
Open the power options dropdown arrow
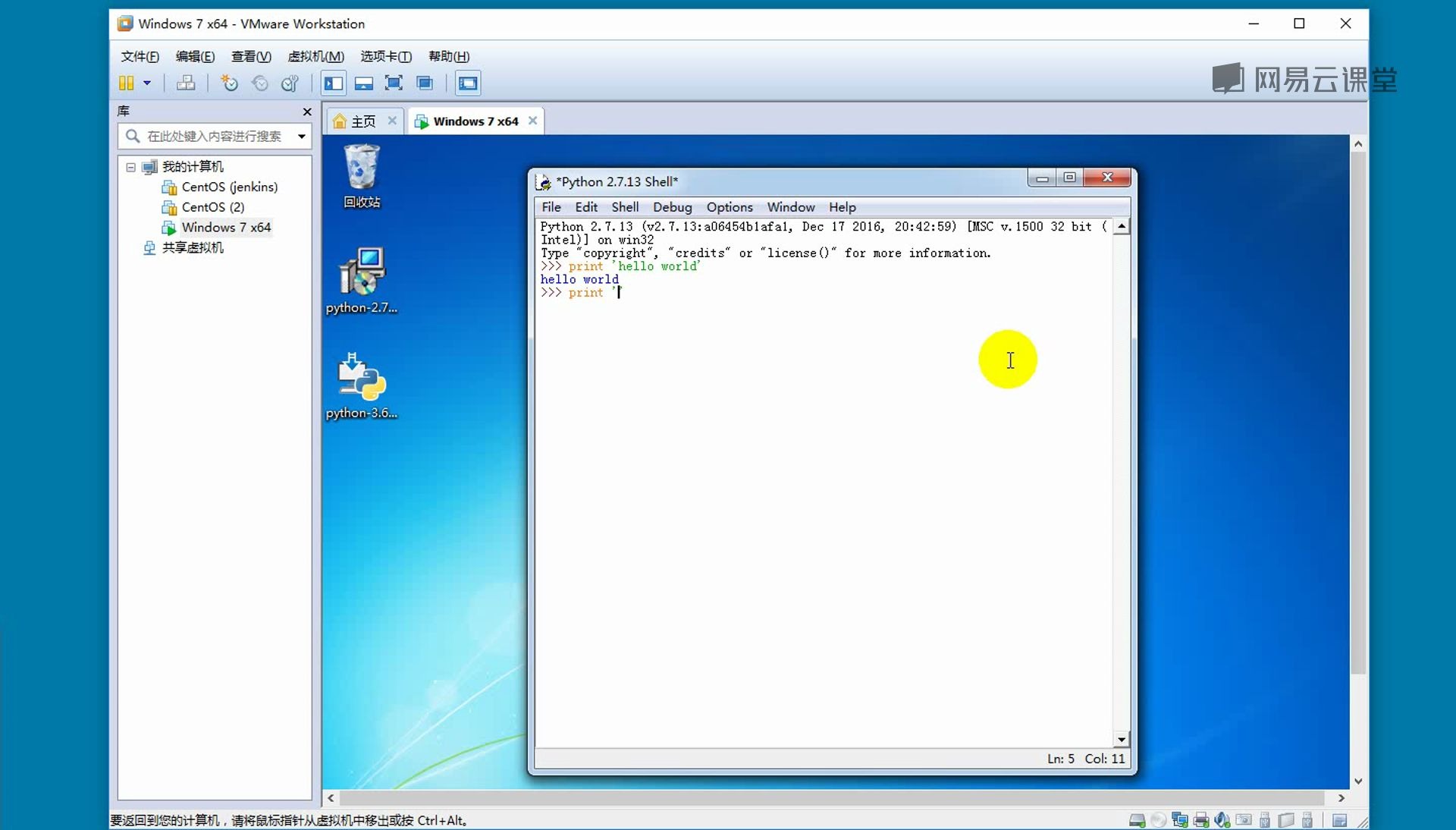point(147,83)
